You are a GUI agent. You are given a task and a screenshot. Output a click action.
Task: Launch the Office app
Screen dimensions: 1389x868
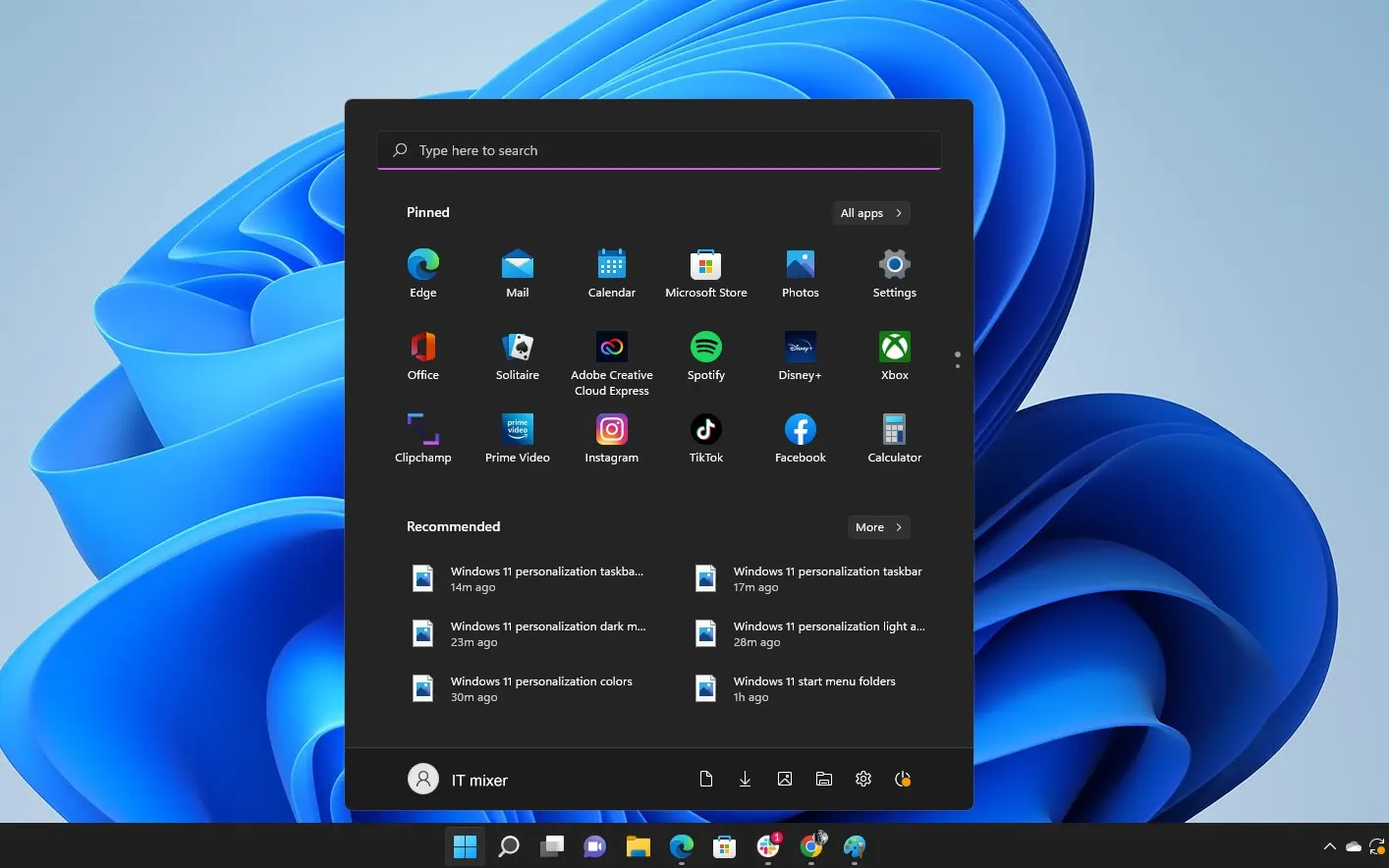(422, 356)
